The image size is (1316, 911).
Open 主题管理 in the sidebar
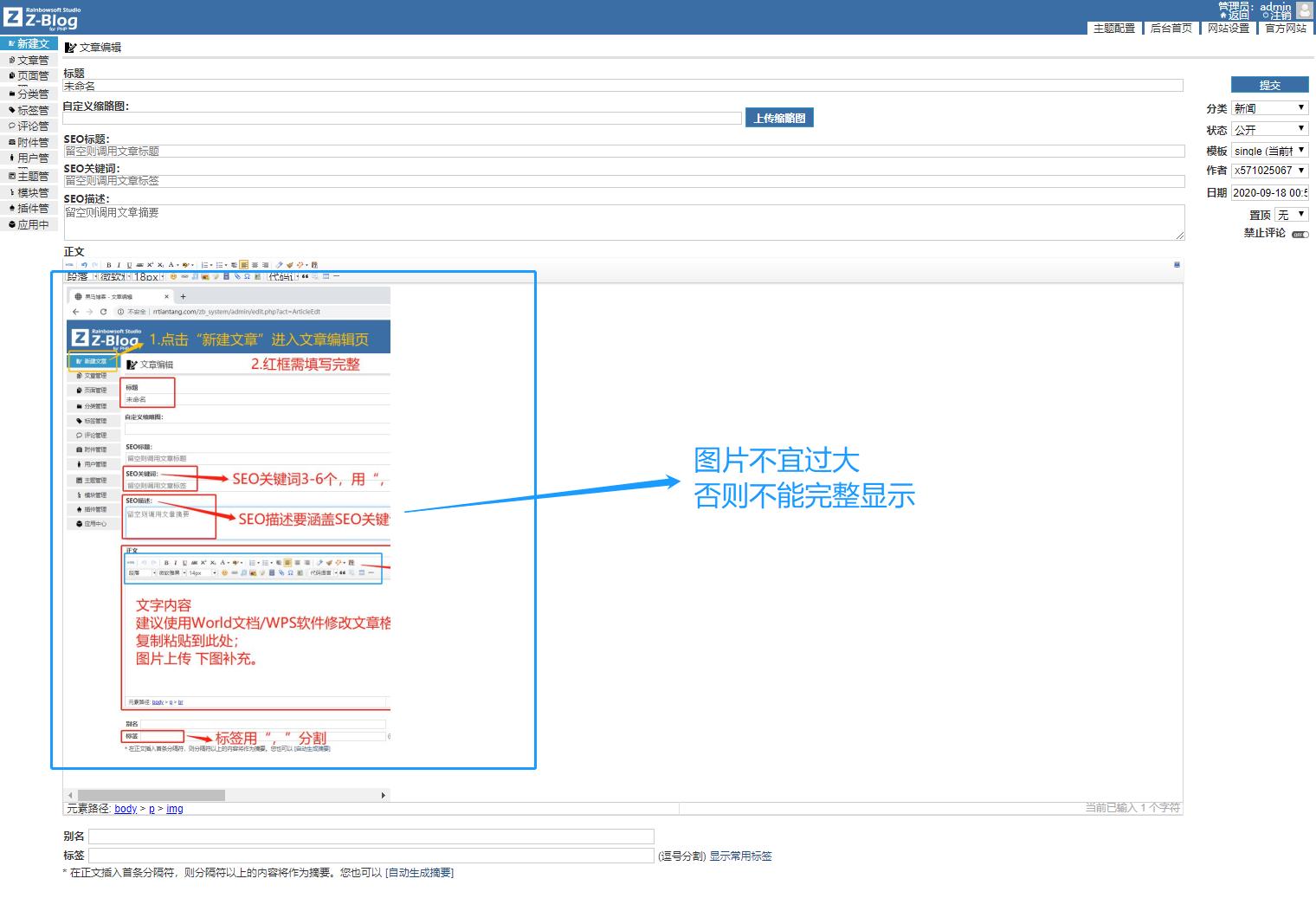(x=29, y=176)
